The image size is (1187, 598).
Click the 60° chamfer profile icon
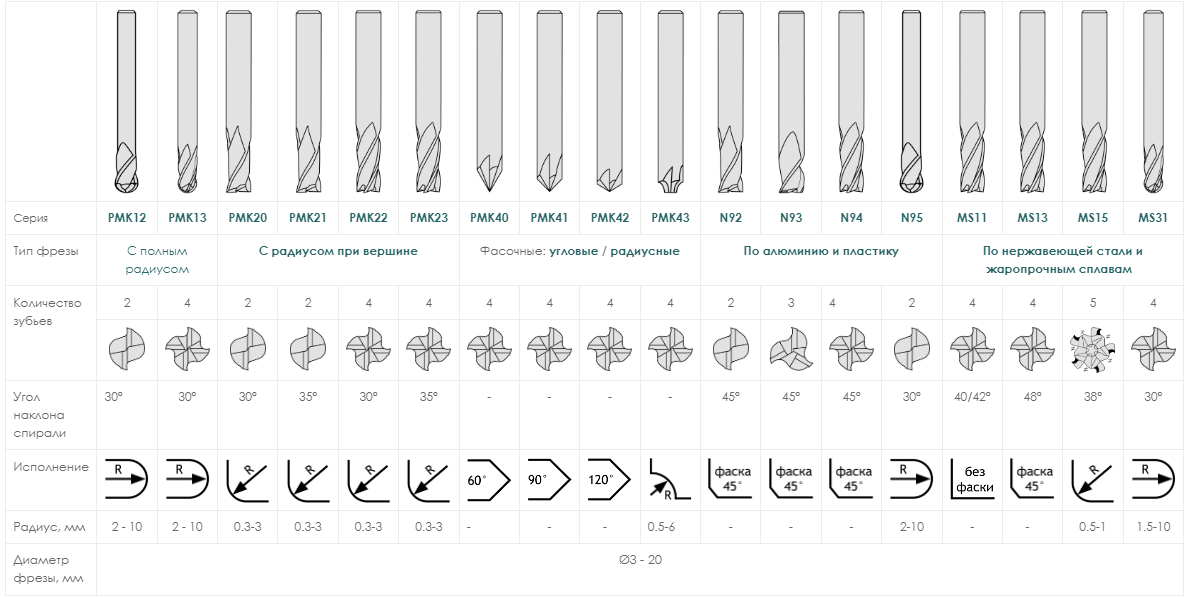point(488,478)
